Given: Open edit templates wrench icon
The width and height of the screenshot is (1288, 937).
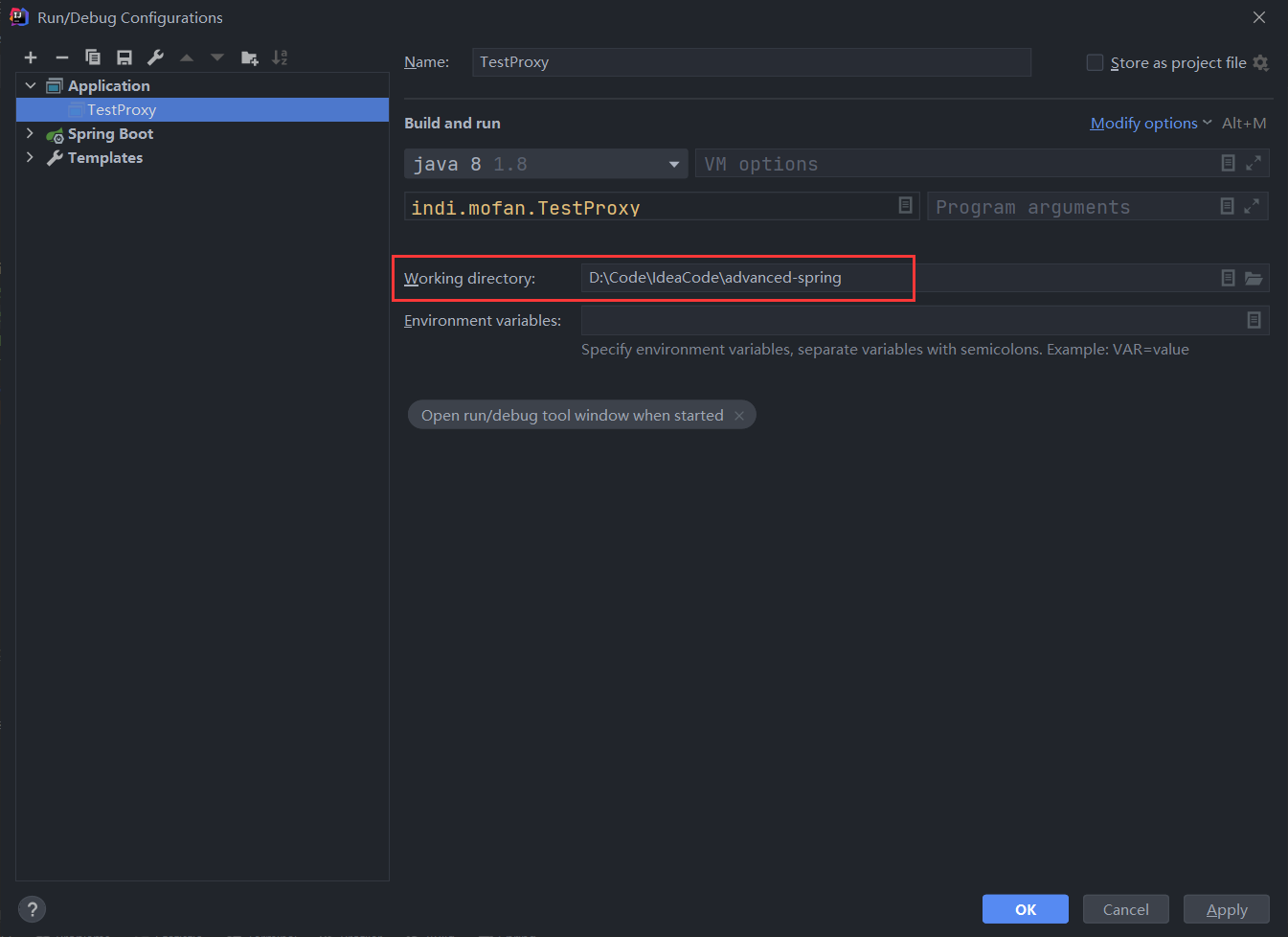Looking at the screenshot, I should [x=155, y=57].
